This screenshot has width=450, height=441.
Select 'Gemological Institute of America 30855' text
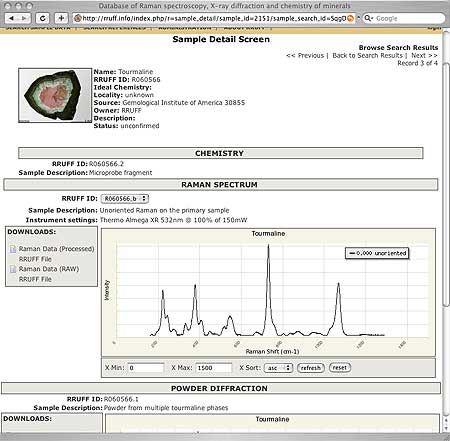click(184, 103)
